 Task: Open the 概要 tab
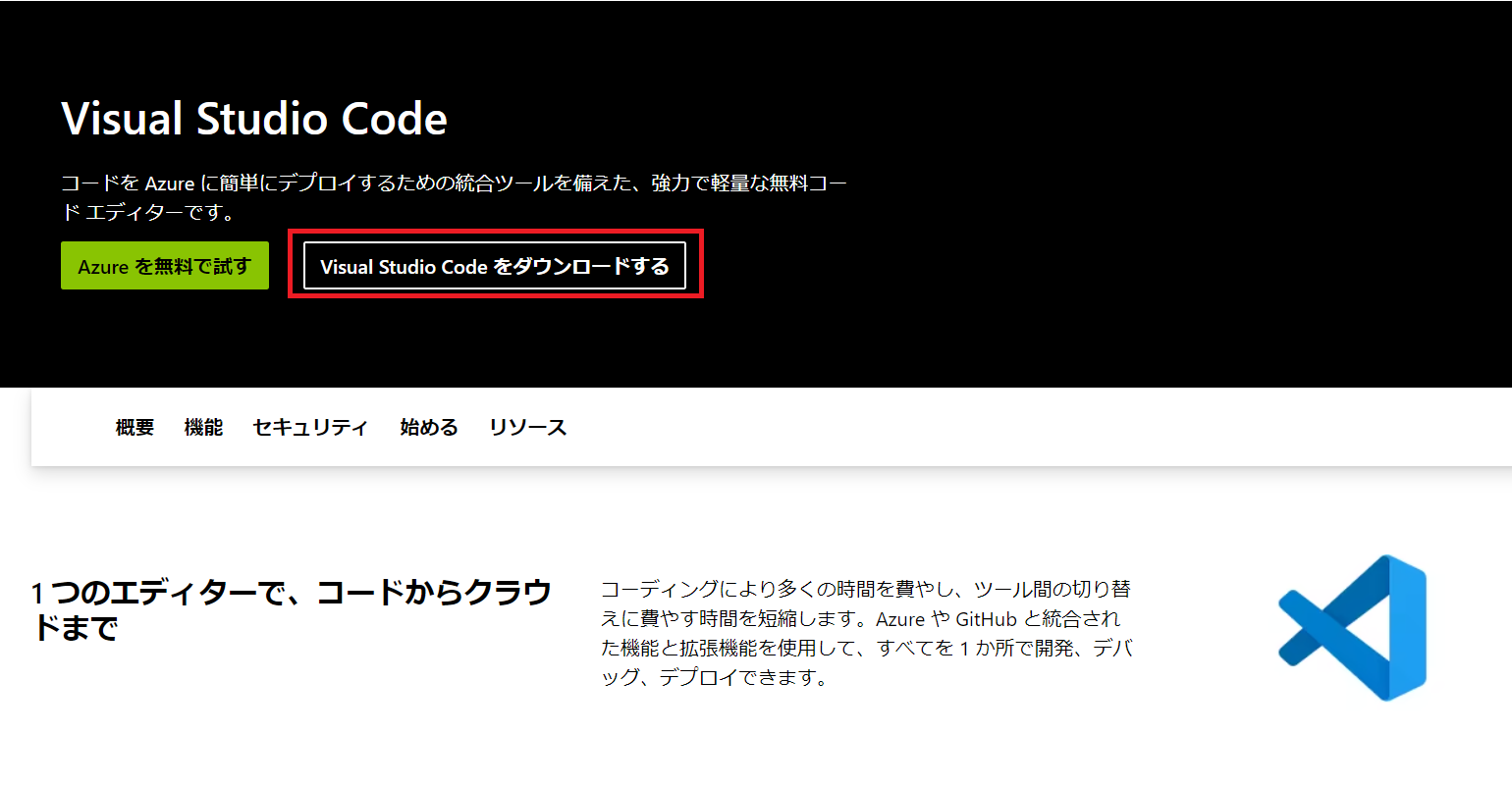(135, 427)
